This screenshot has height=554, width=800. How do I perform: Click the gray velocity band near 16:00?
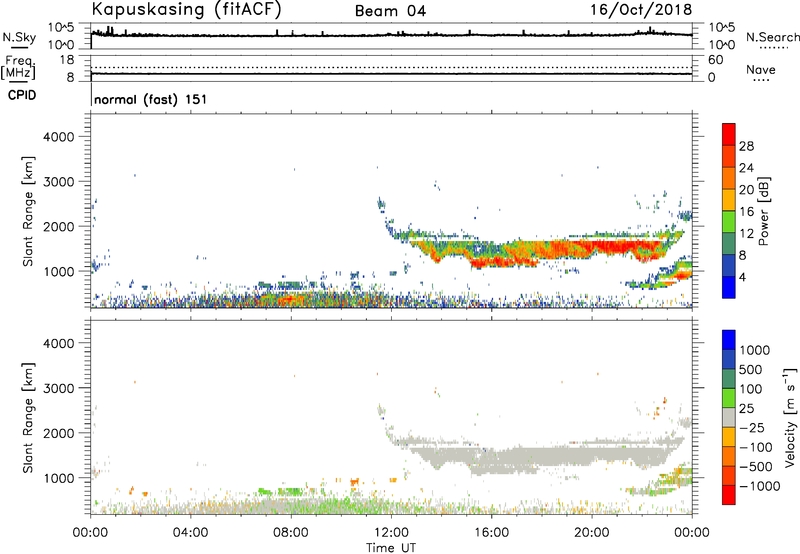491,456
